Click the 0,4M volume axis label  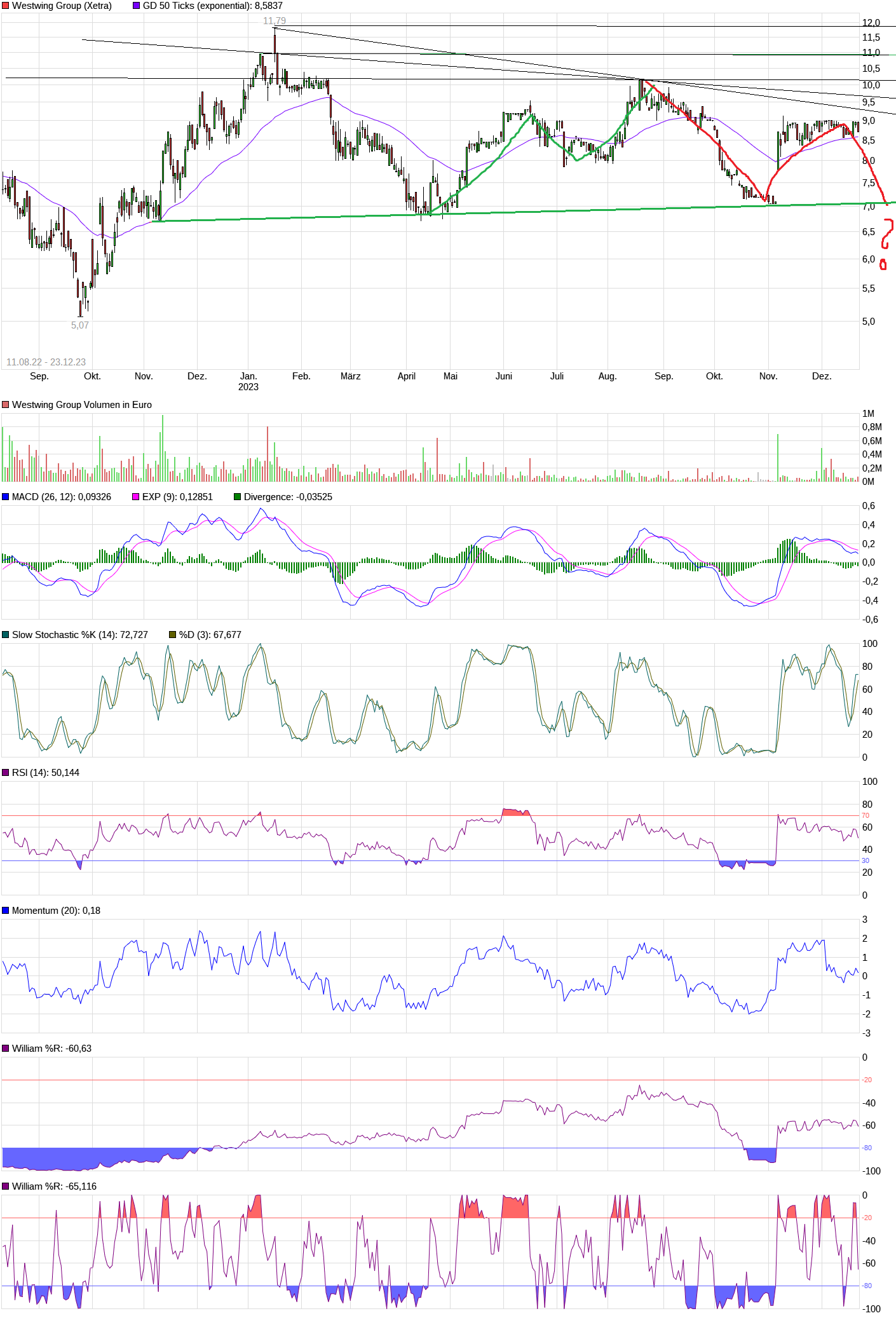[x=872, y=454]
